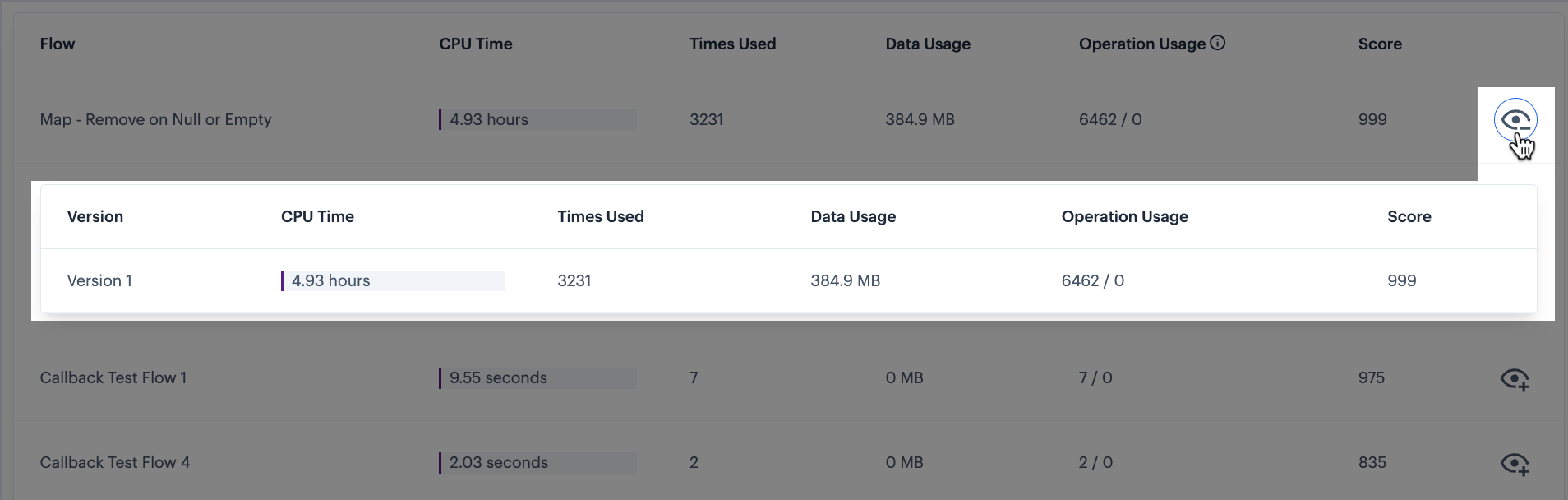This screenshot has width=1568, height=500.
Task: Select Map - Remove on Null or Empty flow
Action: tap(155, 120)
